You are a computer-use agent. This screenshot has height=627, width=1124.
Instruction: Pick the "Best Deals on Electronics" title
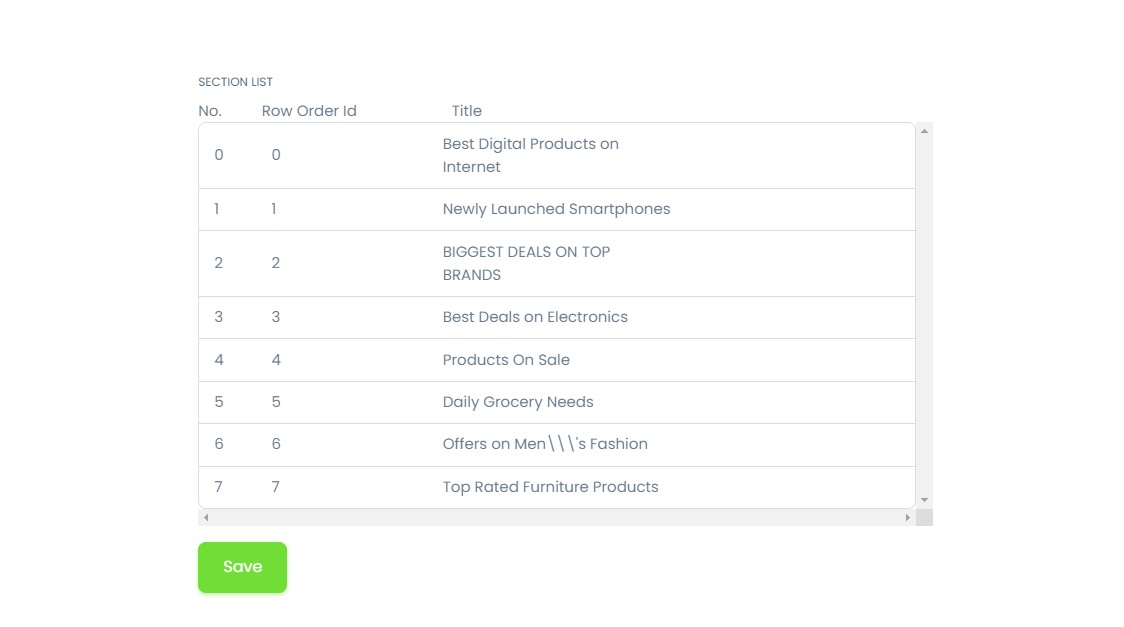535,317
